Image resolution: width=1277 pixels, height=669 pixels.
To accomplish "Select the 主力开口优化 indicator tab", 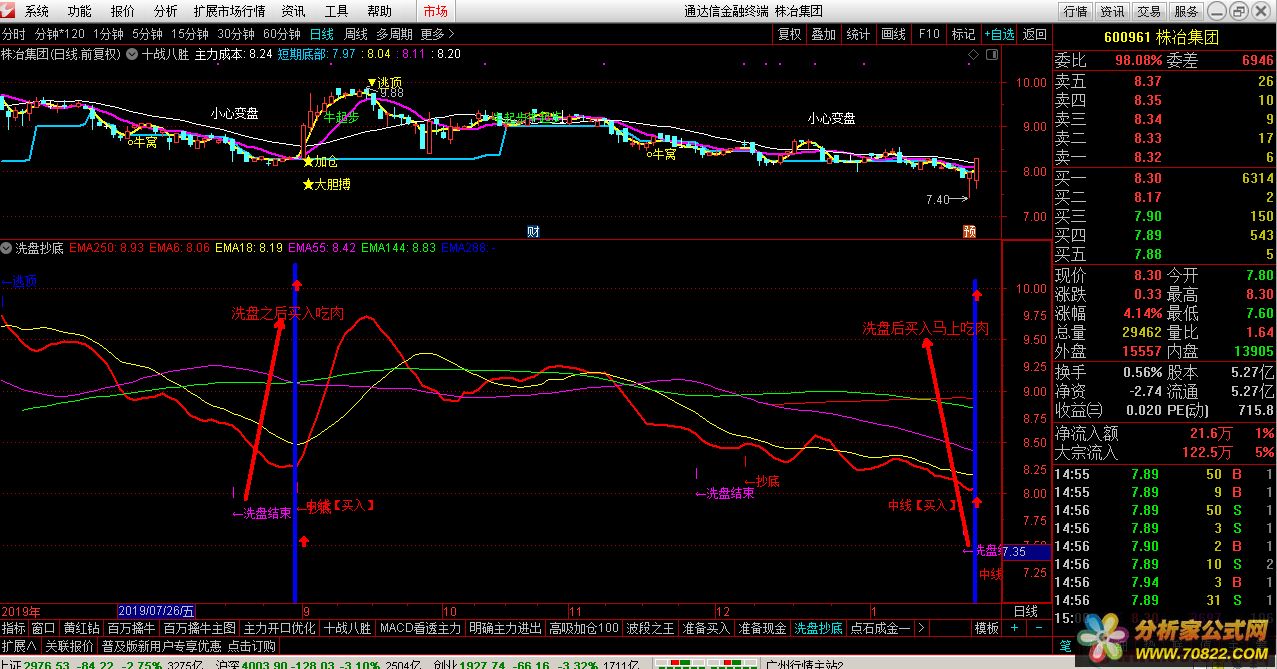I will tap(280, 628).
